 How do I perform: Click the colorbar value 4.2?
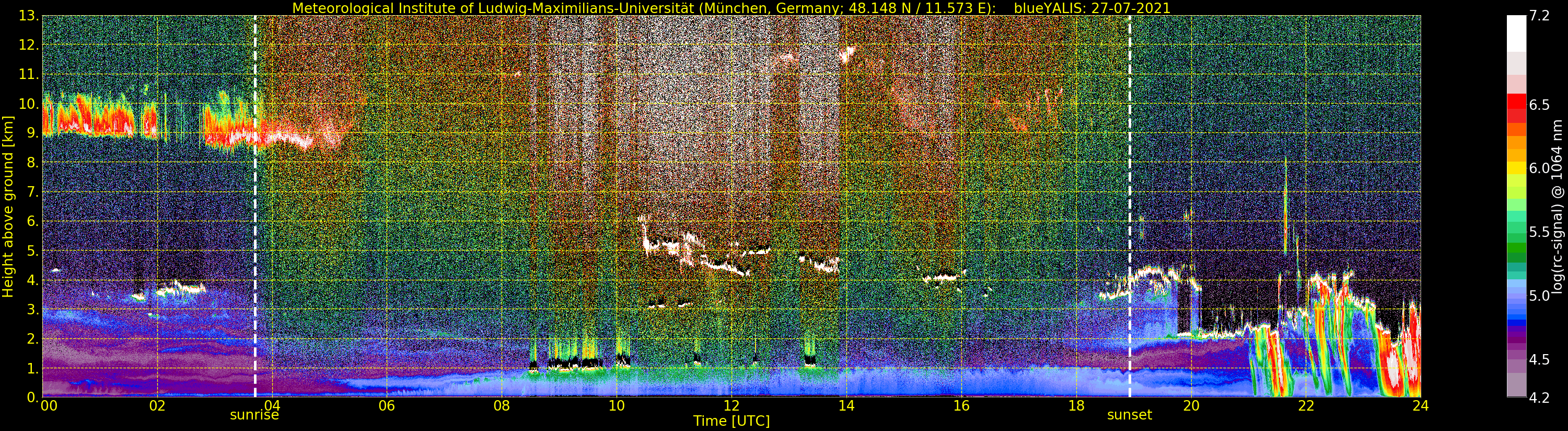(1539, 398)
